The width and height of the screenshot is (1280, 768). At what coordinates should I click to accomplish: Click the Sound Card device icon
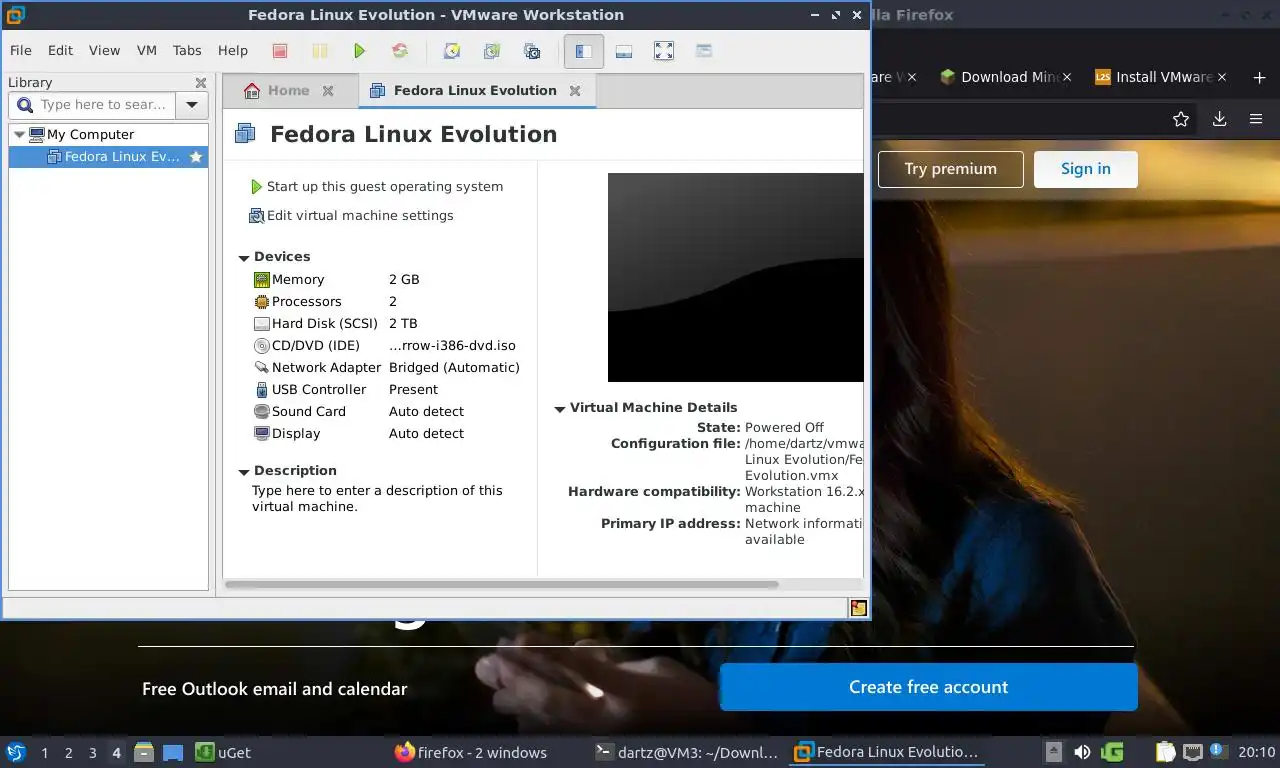pos(262,412)
